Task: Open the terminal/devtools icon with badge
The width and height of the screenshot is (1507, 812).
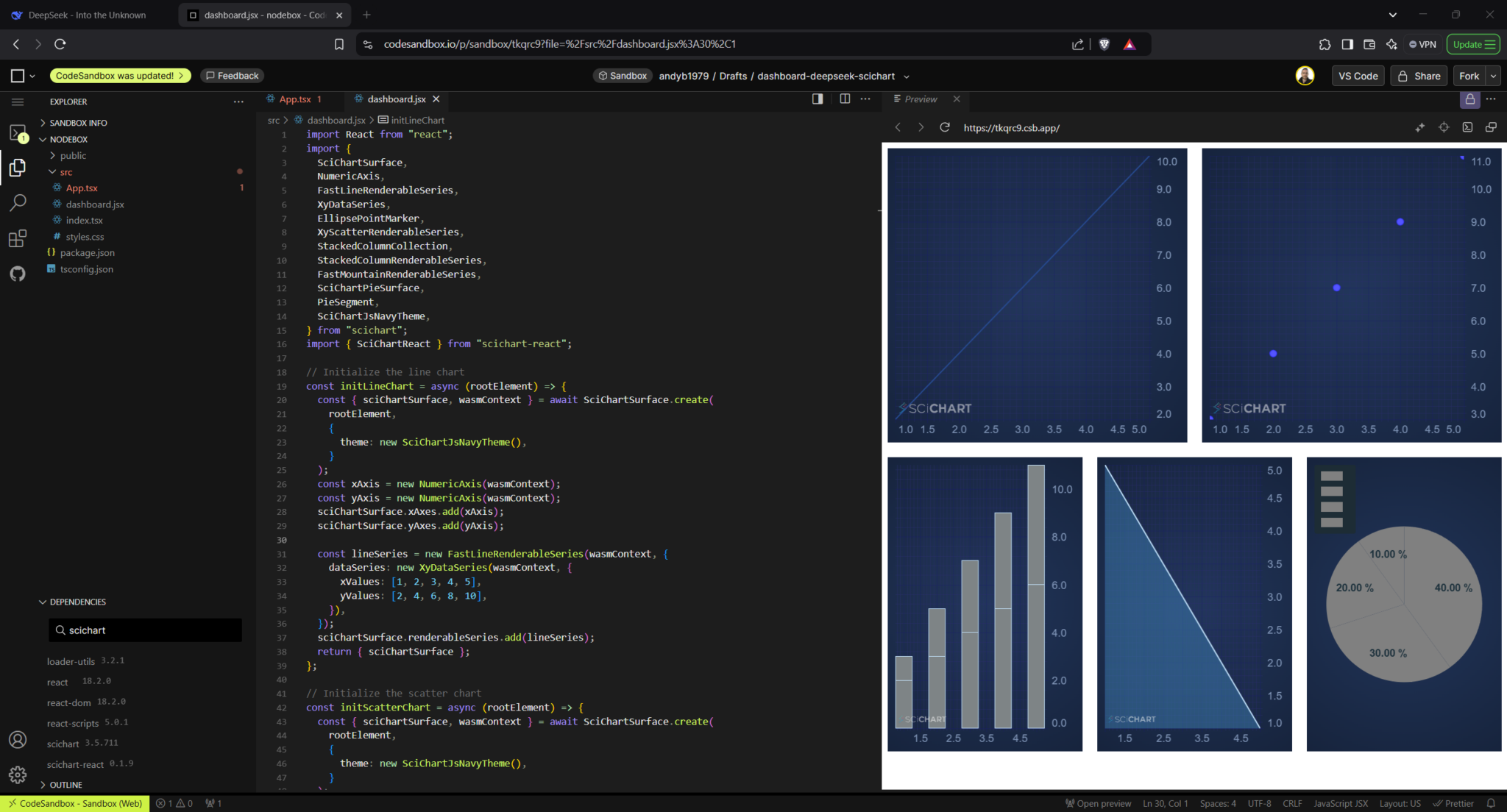Action: point(18,133)
